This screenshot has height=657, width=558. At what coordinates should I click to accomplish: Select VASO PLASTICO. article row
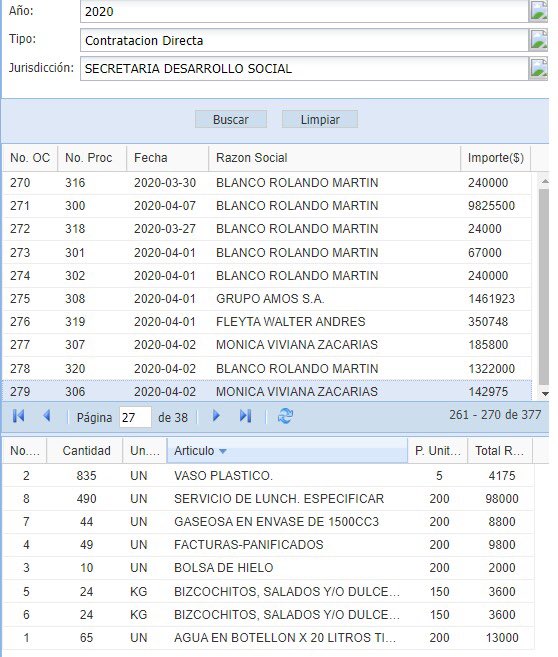269,476
